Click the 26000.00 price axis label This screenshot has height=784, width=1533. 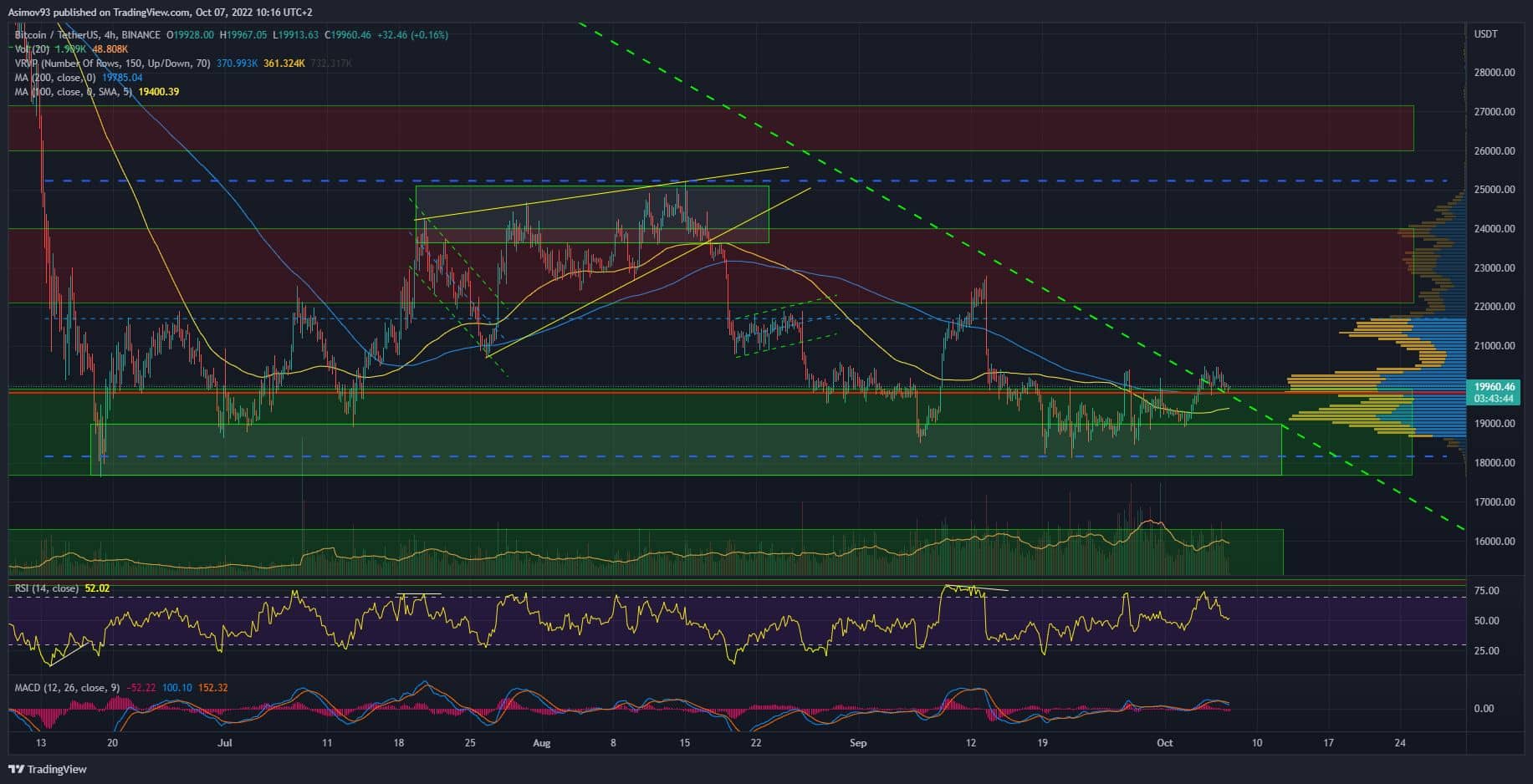coord(1494,151)
